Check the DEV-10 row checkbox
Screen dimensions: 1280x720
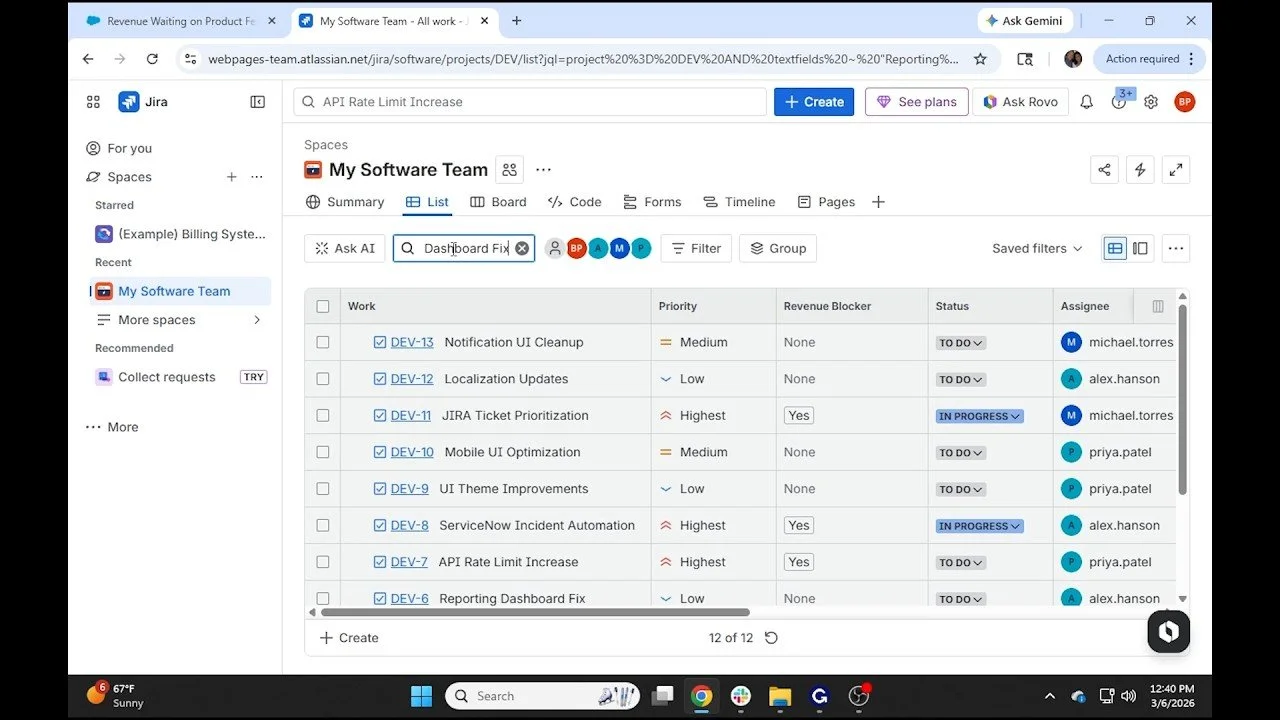pyautogui.click(x=322, y=452)
